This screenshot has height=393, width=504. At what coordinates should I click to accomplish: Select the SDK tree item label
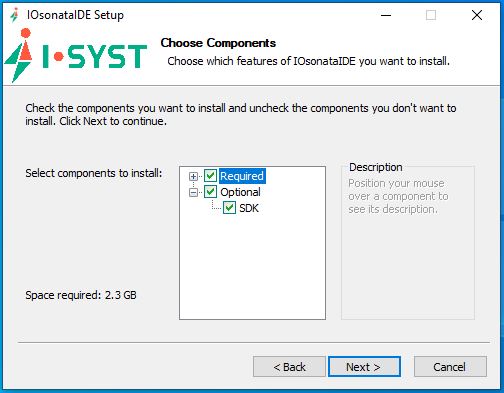[249, 208]
